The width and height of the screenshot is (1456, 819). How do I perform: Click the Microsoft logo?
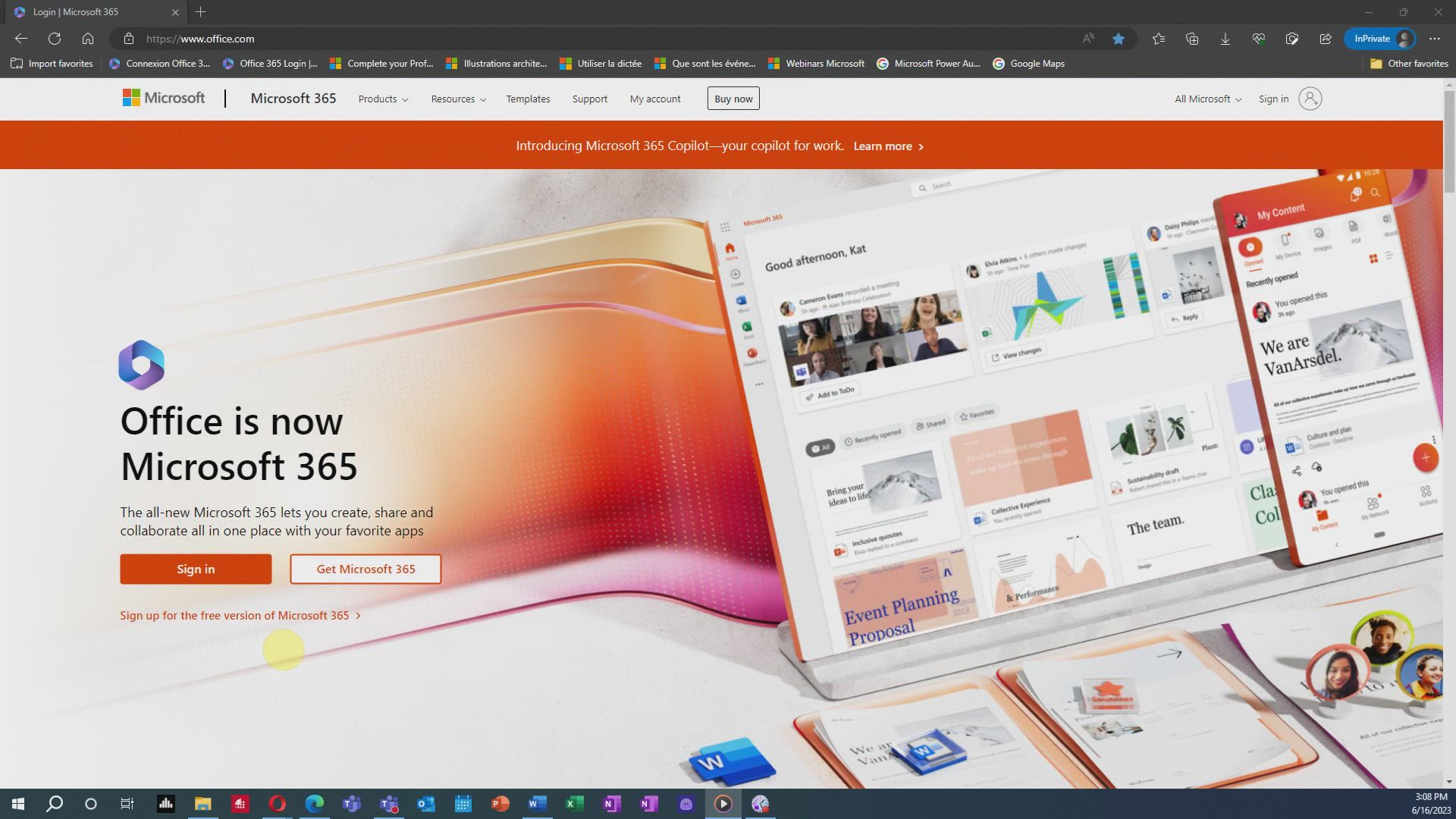pyautogui.click(x=164, y=98)
